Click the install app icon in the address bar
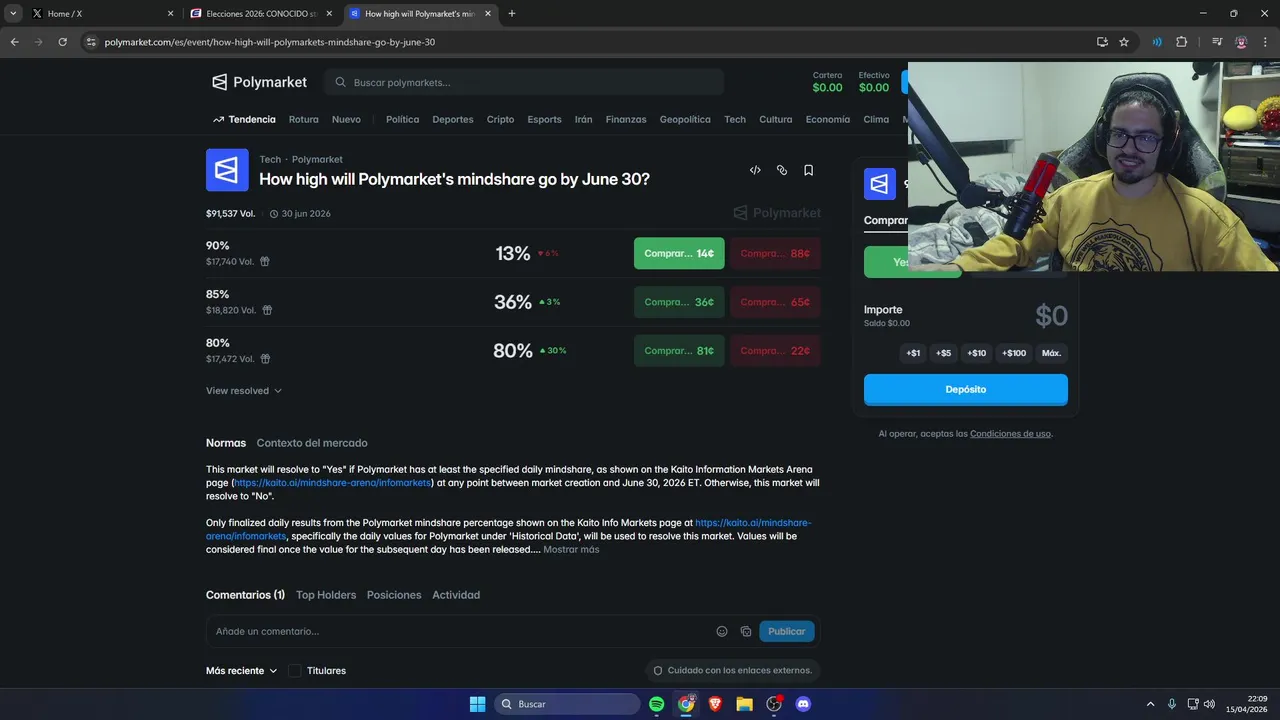The height and width of the screenshot is (720, 1280). [x=1102, y=42]
